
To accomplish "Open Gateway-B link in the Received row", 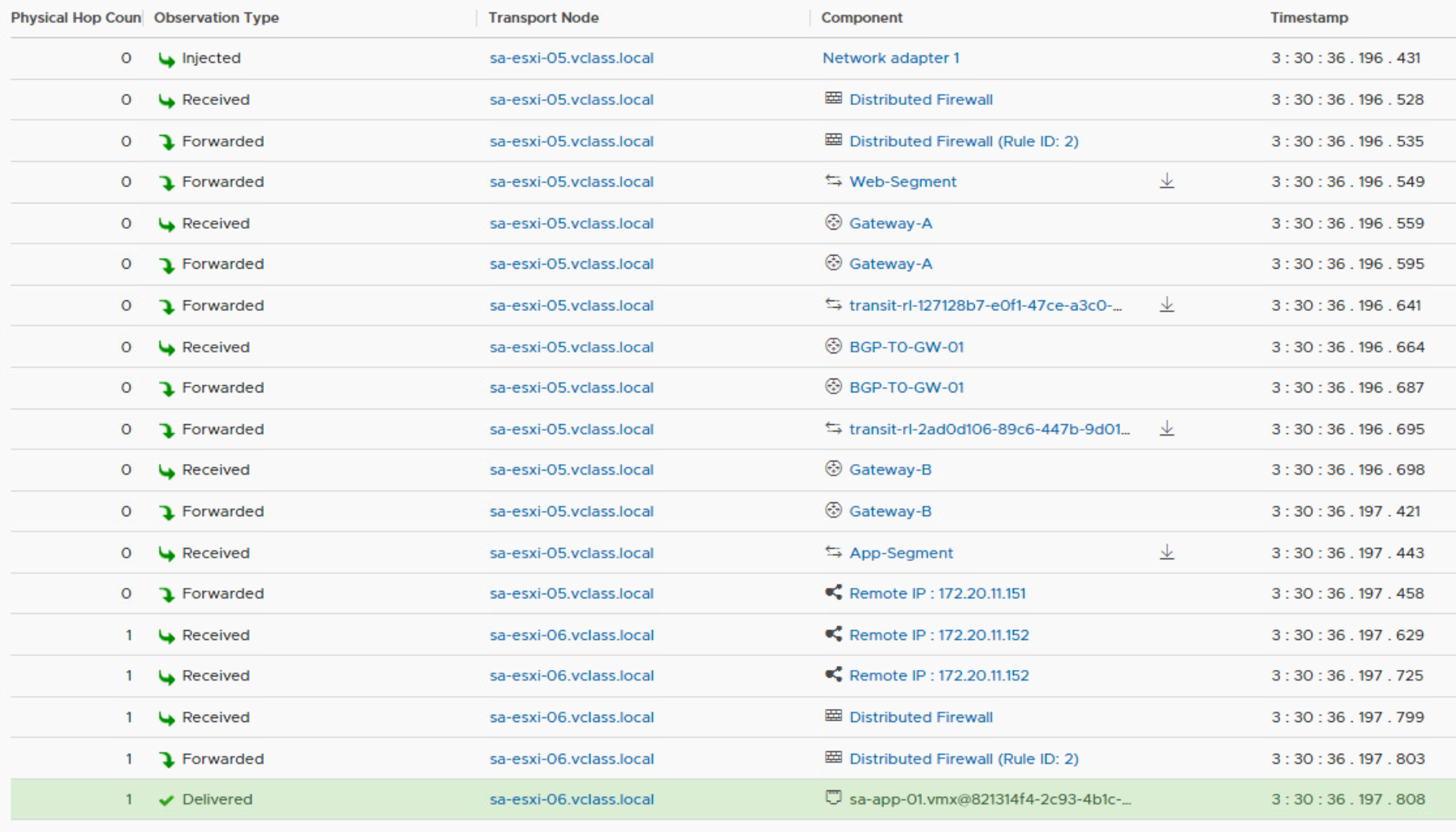I will 890,470.
